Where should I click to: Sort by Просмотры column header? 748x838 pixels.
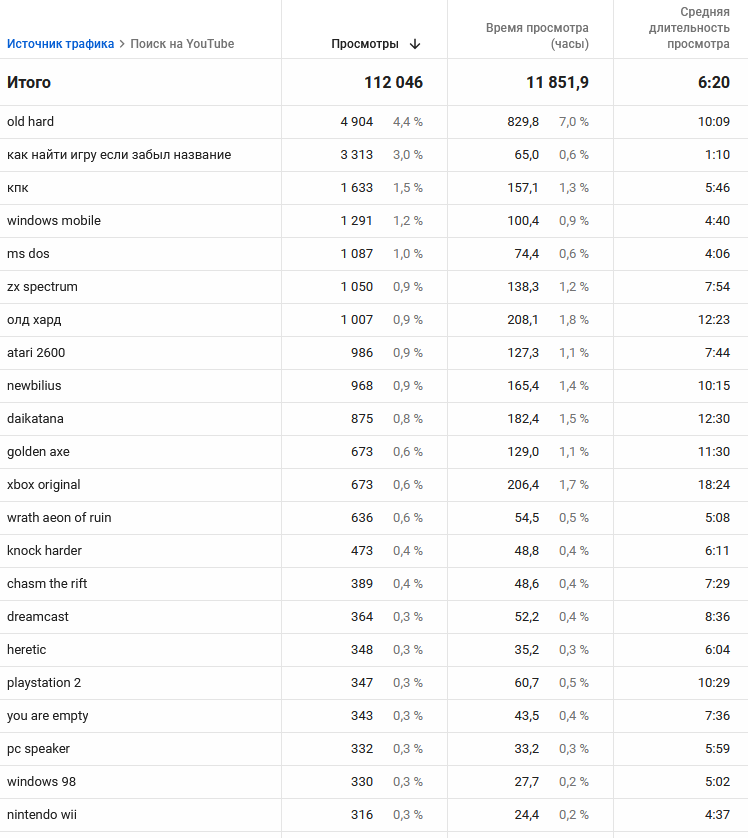pos(365,44)
